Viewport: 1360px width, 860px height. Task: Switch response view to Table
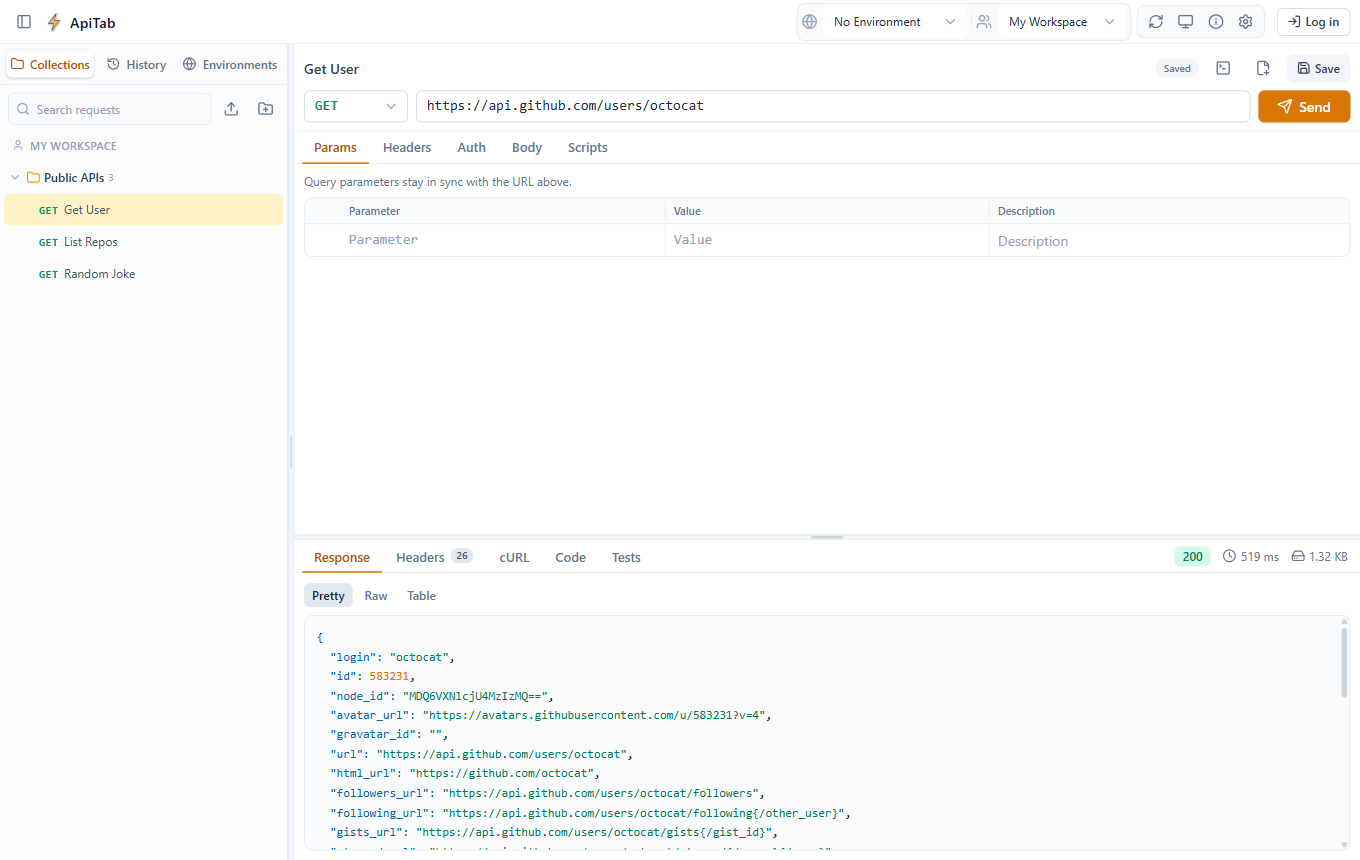[421, 596]
